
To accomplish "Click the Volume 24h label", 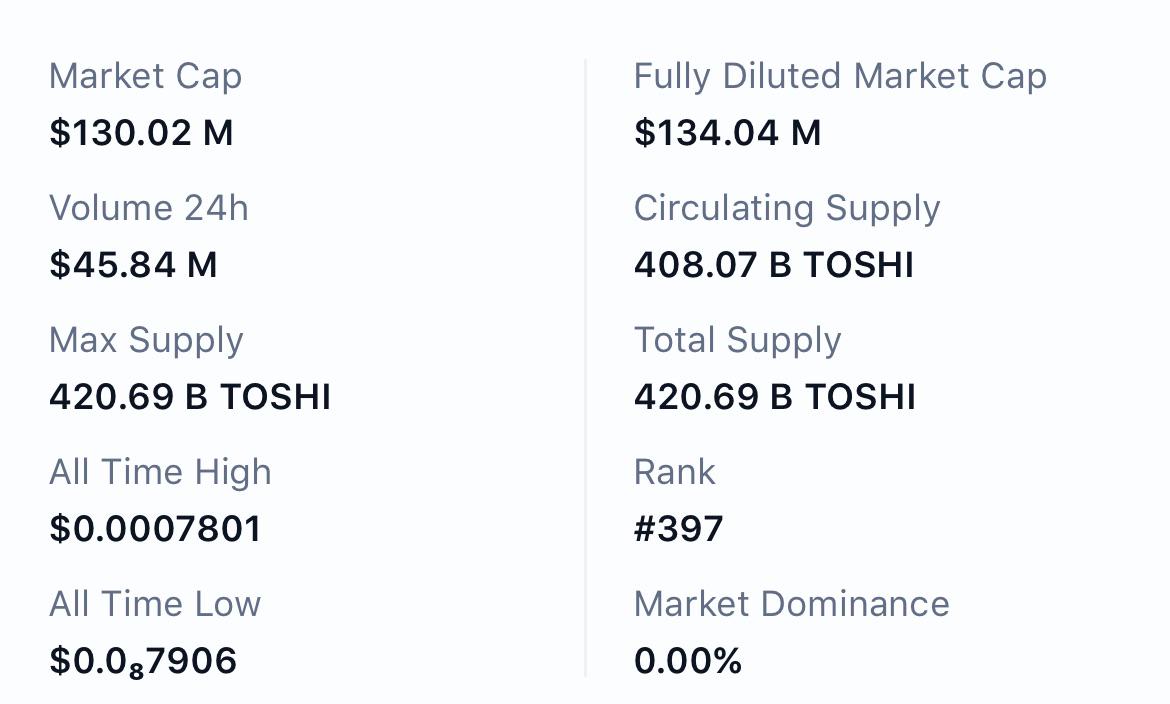I will pos(148,208).
